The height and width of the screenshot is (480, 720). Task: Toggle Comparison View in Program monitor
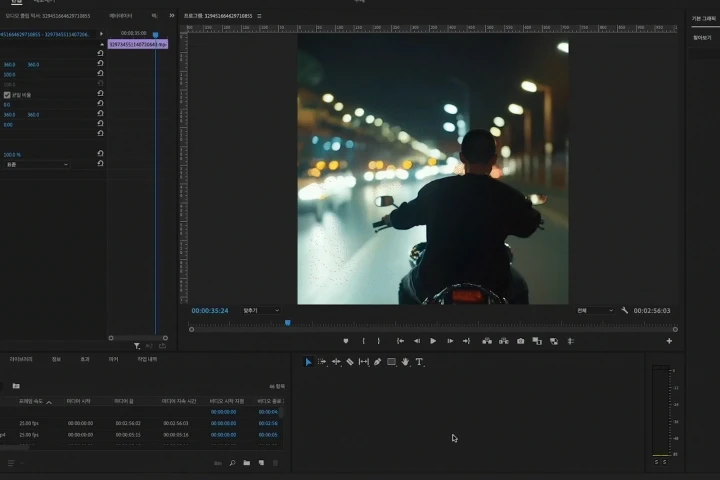coord(537,341)
